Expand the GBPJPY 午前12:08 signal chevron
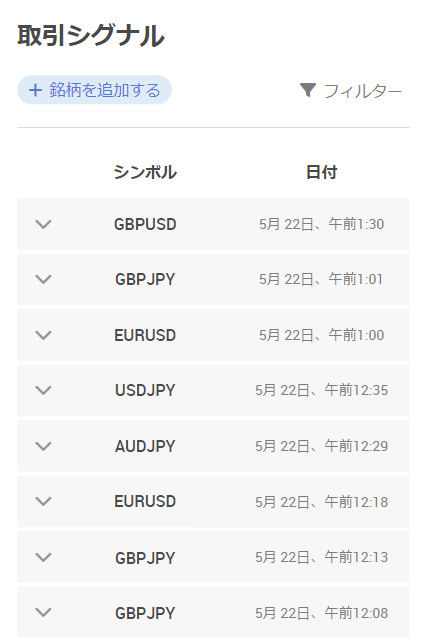426x637 pixels. tap(43, 612)
